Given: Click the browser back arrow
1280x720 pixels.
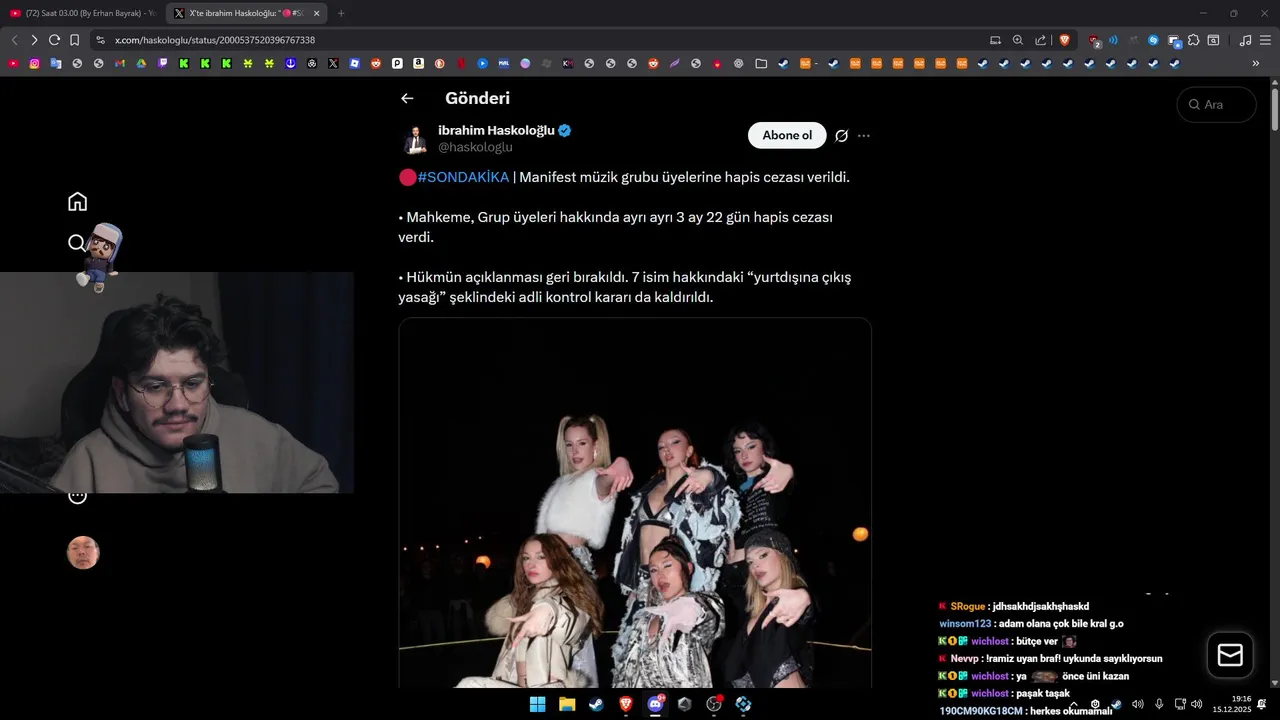Looking at the screenshot, I should coord(14,40).
